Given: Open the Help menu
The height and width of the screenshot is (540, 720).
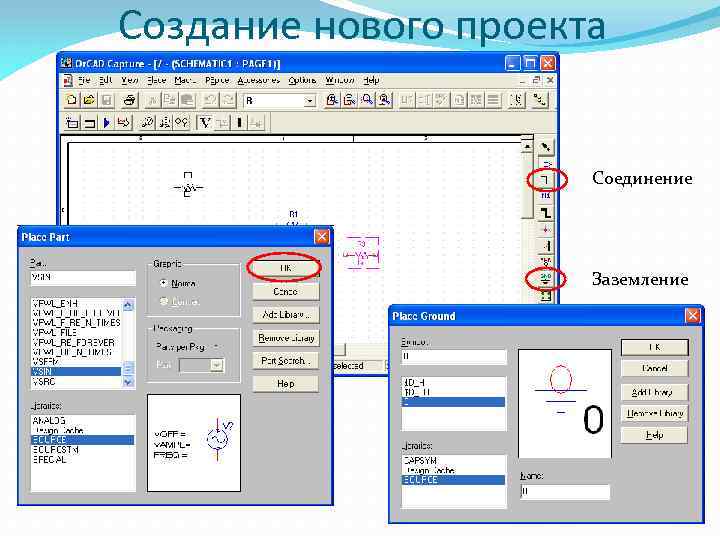Looking at the screenshot, I should [371, 80].
